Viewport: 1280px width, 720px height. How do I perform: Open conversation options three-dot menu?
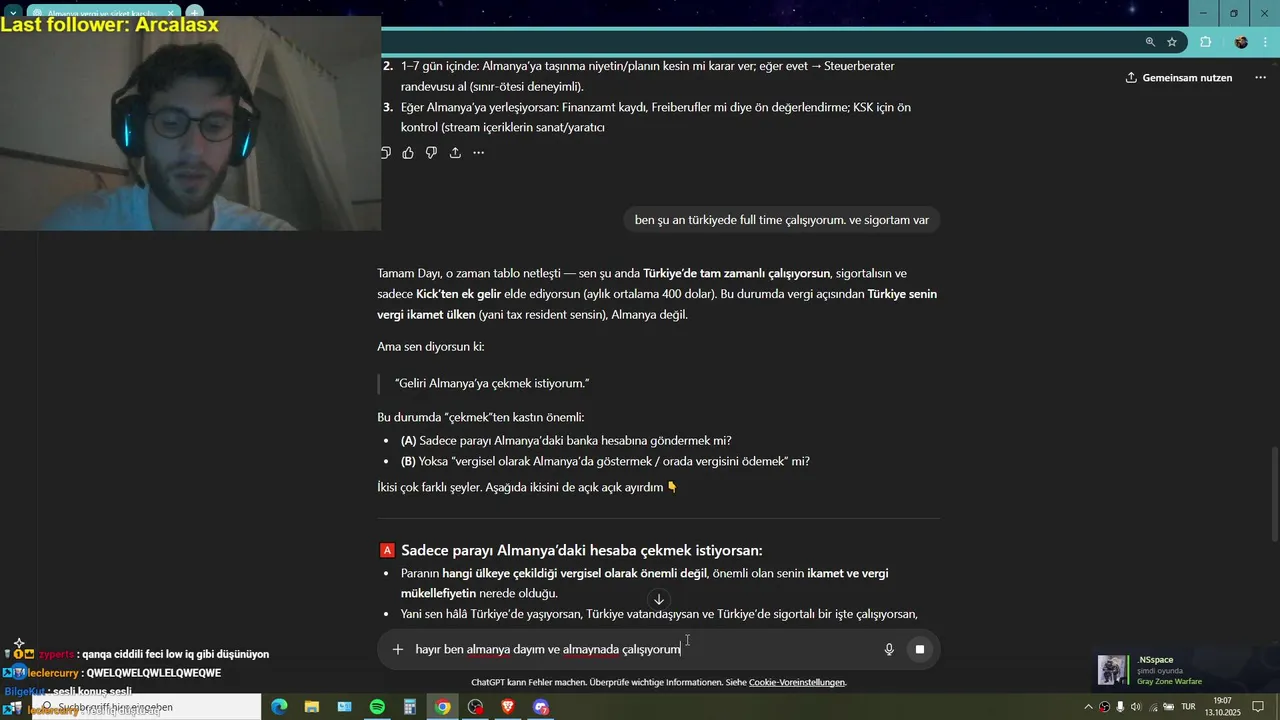click(1260, 78)
